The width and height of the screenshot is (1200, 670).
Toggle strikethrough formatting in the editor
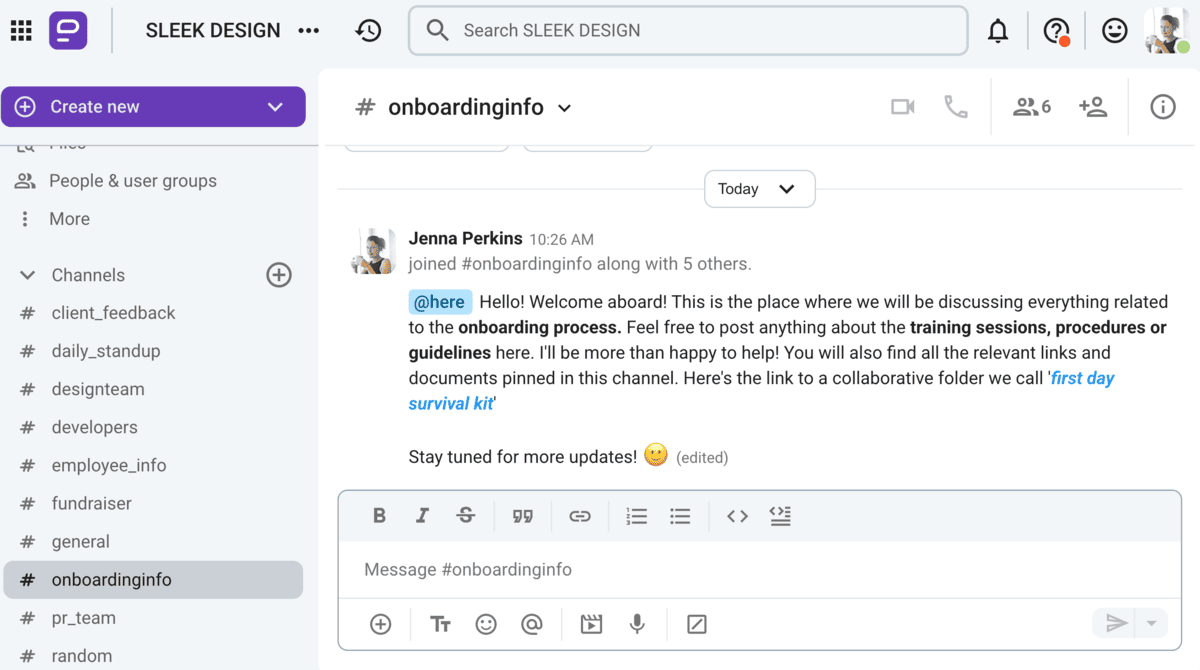point(466,516)
